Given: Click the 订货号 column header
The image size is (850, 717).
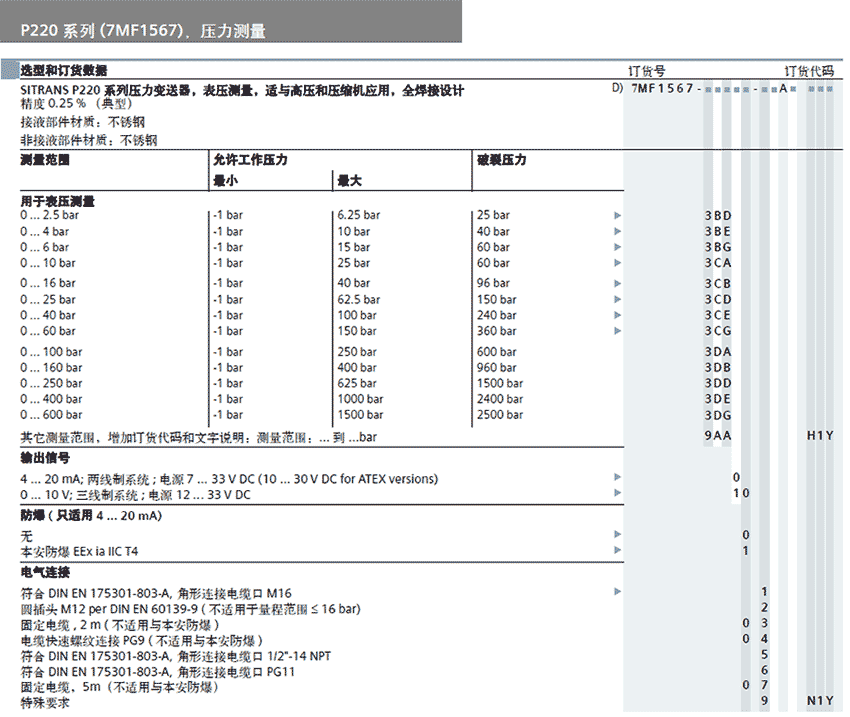Looking at the screenshot, I should click(646, 71).
